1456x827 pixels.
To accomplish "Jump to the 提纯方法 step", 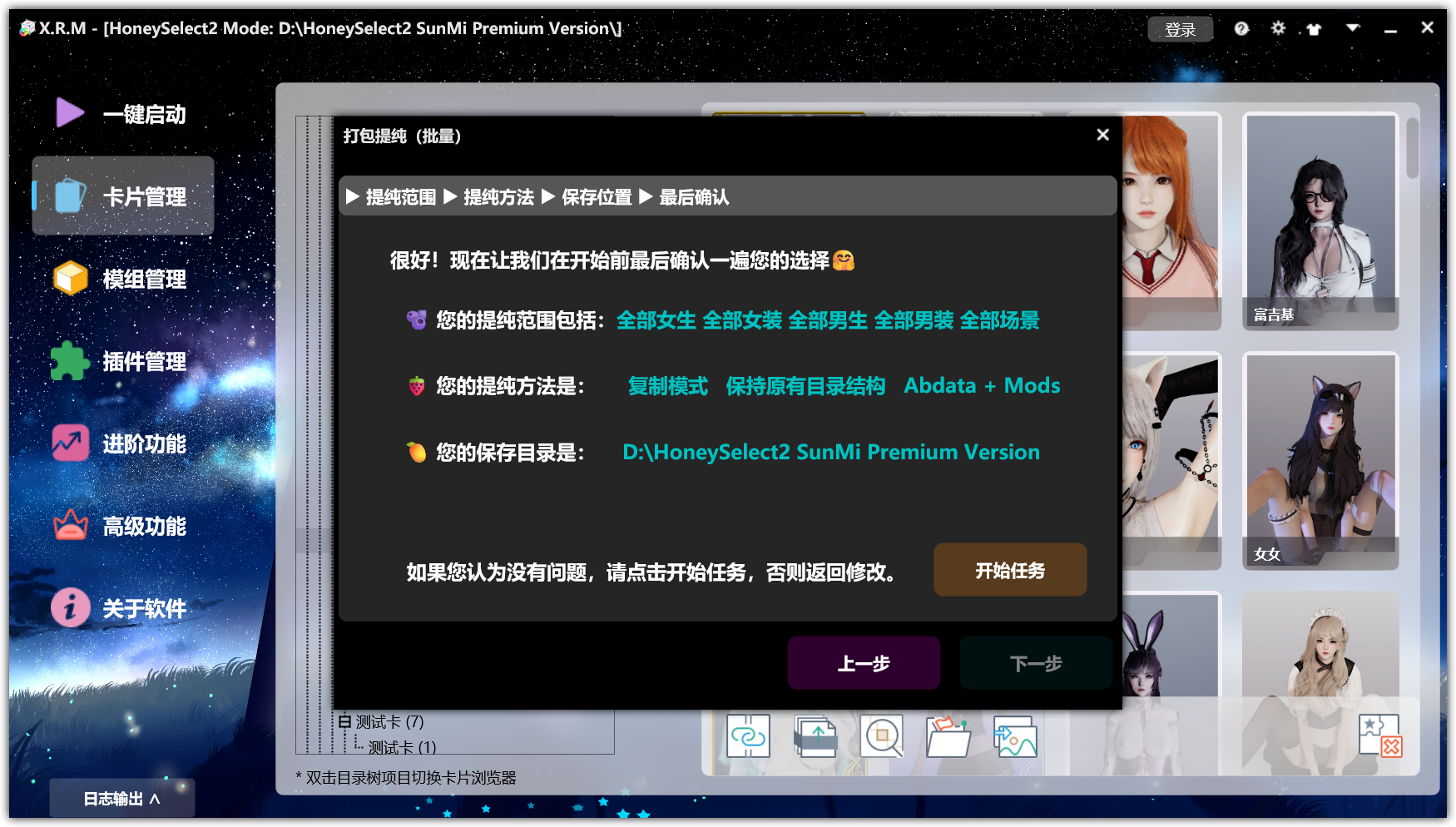I will click(x=498, y=197).
